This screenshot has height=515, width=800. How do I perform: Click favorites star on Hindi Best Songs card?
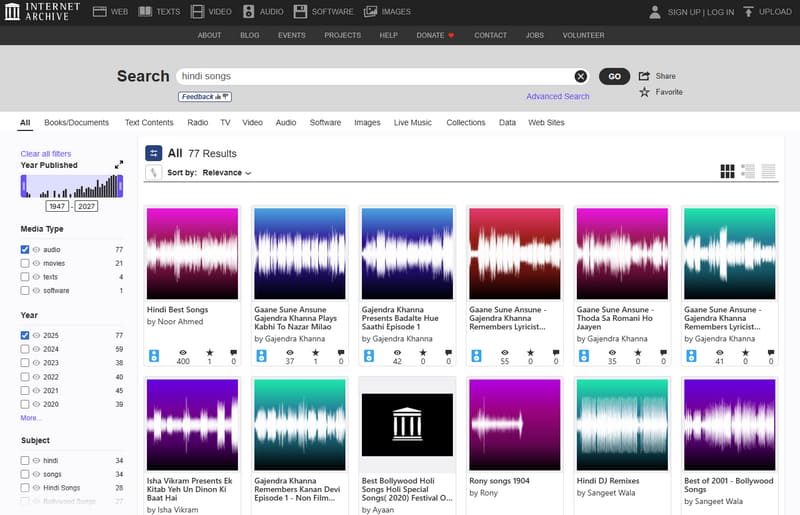tap(210, 352)
